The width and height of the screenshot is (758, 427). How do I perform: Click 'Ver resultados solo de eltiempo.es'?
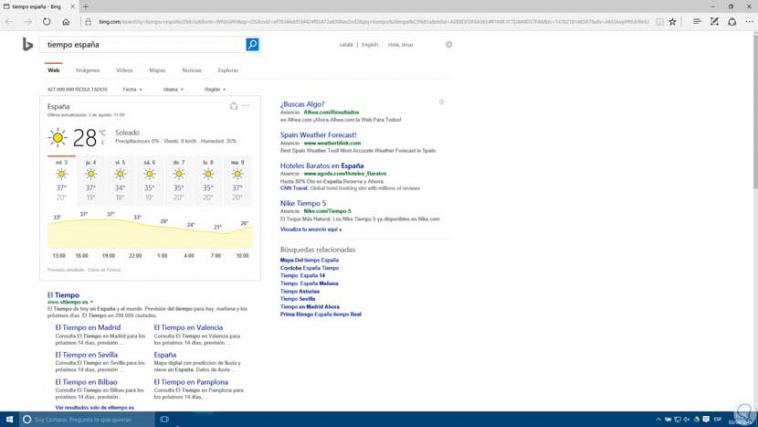95,408
